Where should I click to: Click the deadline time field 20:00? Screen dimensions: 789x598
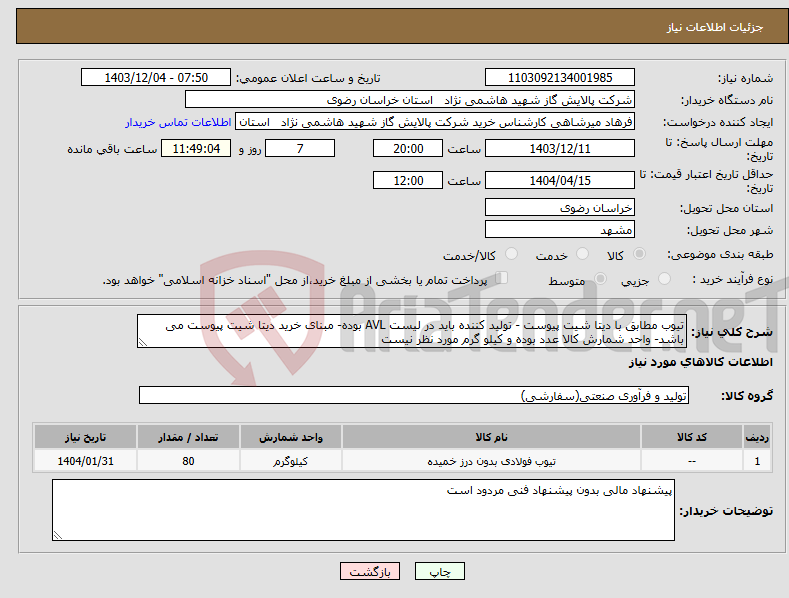(x=408, y=148)
